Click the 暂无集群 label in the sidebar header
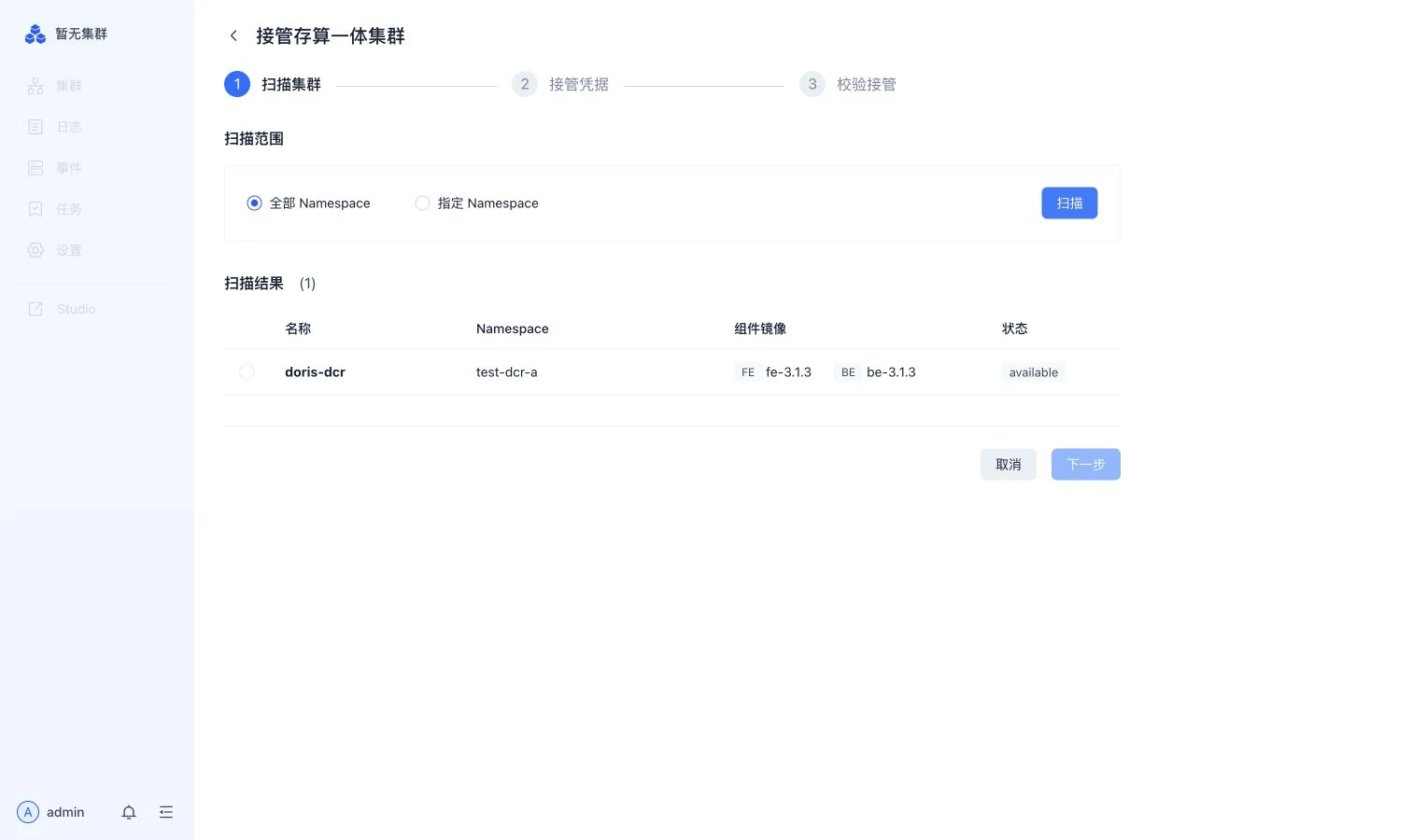The height and width of the screenshot is (840, 1412). point(81,34)
